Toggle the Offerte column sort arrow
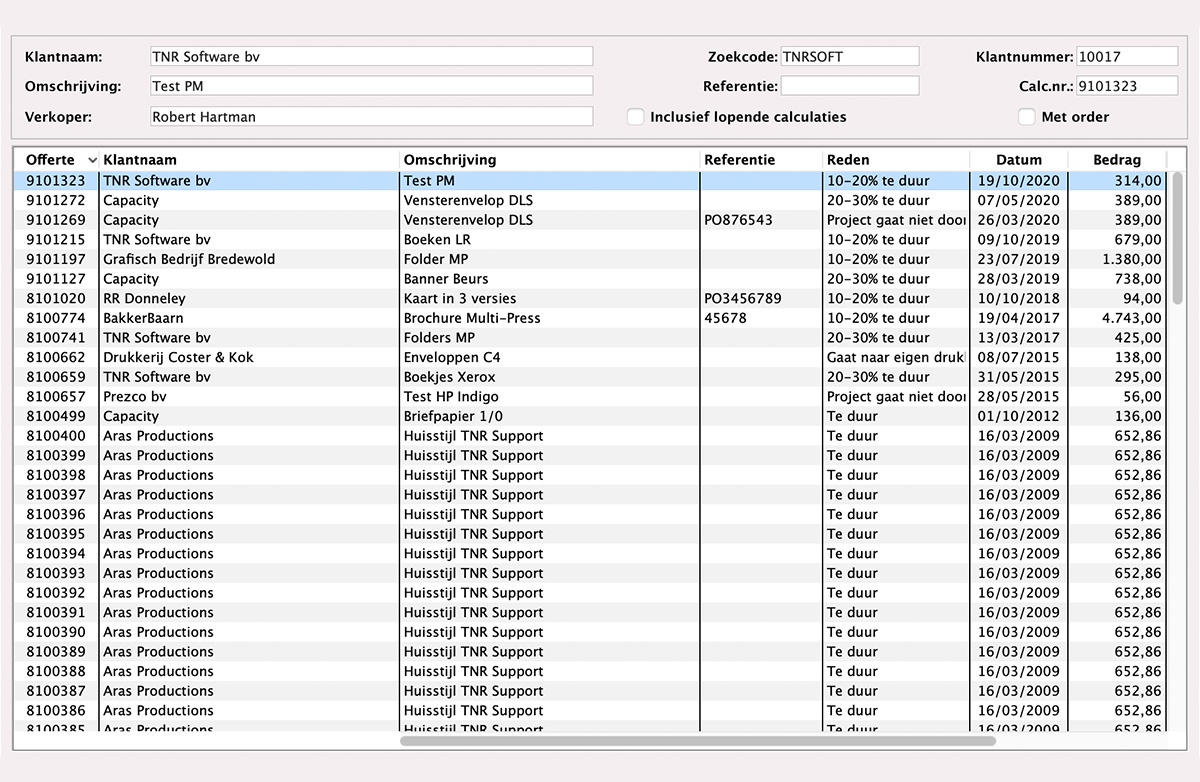 click(x=93, y=160)
